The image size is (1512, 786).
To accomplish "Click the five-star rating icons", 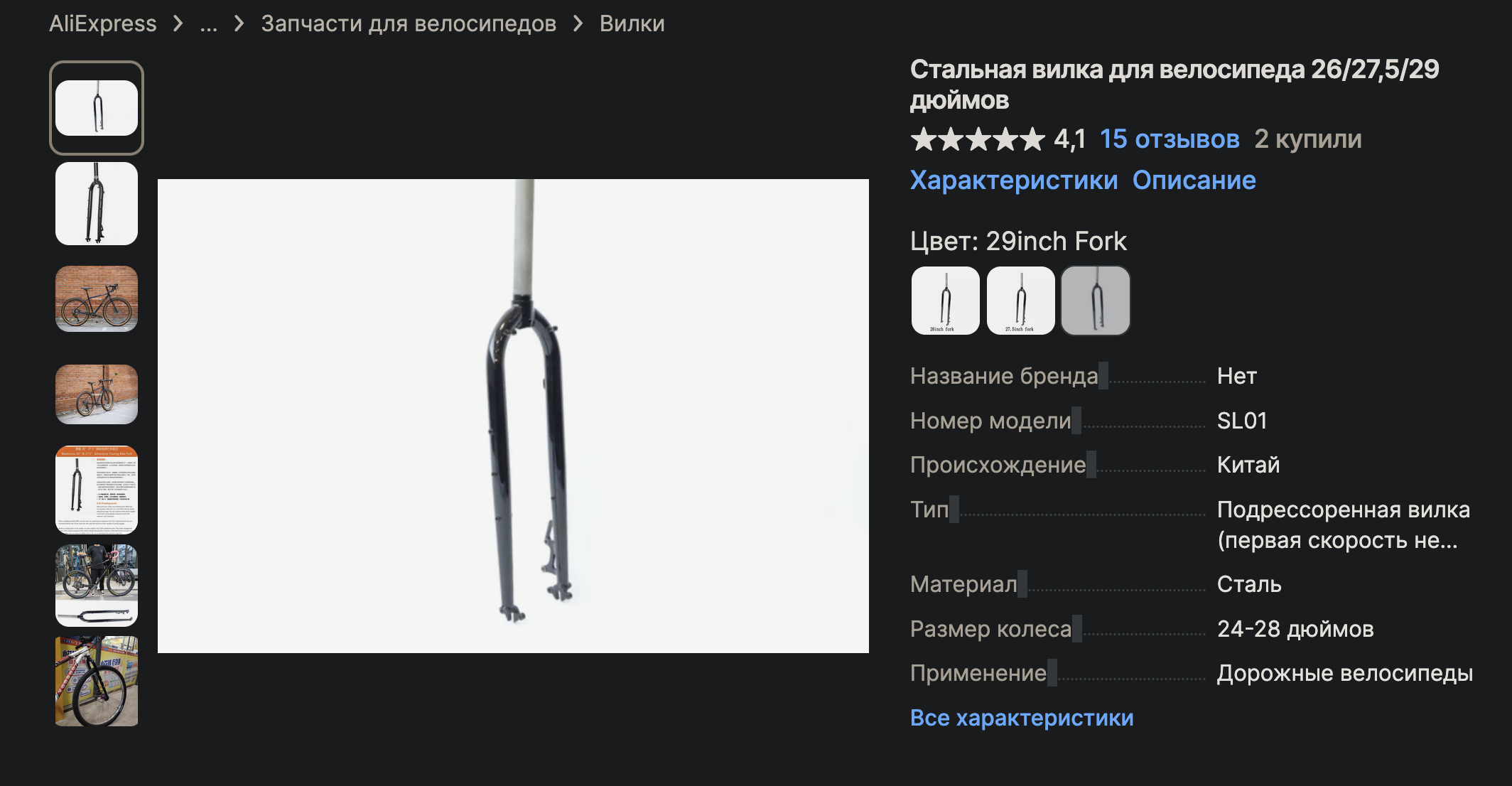I will click(978, 139).
